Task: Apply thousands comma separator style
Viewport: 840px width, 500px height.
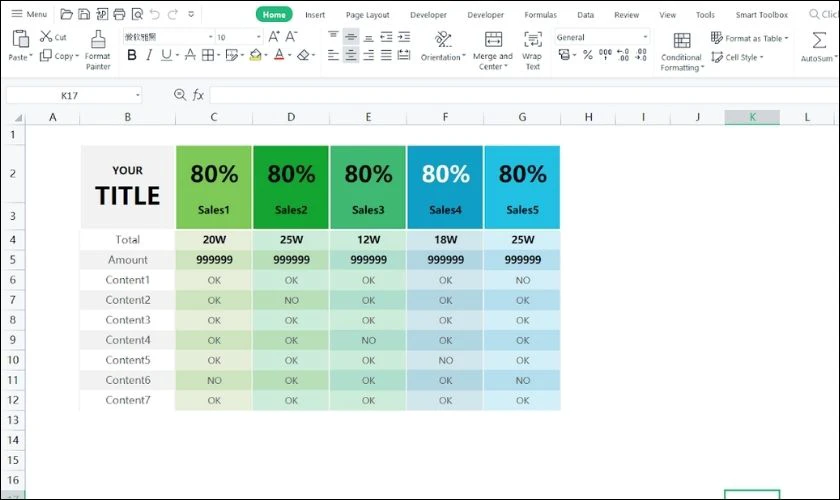Action: (605, 55)
